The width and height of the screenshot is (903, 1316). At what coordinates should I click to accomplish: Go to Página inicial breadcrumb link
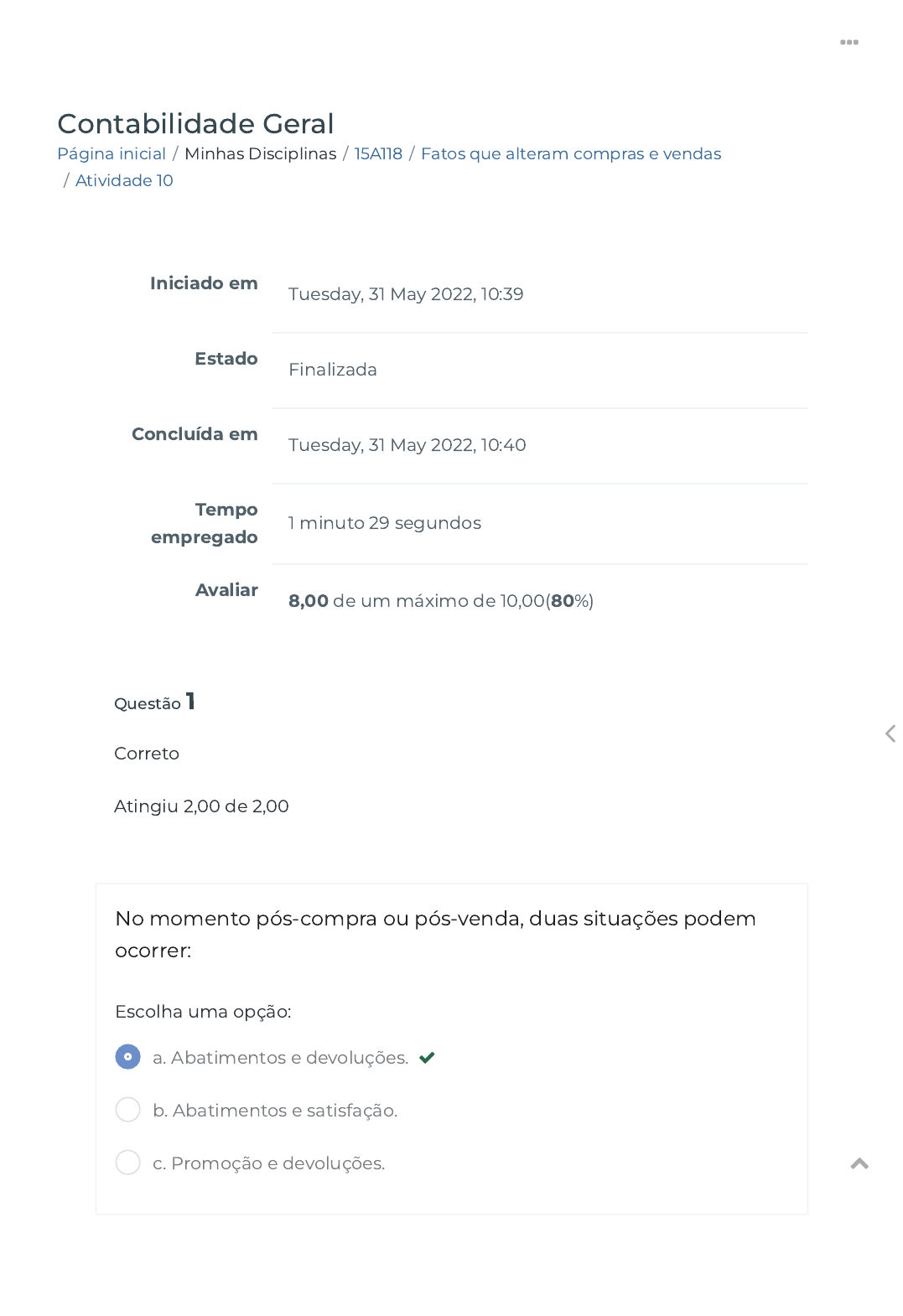pyautogui.click(x=112, y=153)
